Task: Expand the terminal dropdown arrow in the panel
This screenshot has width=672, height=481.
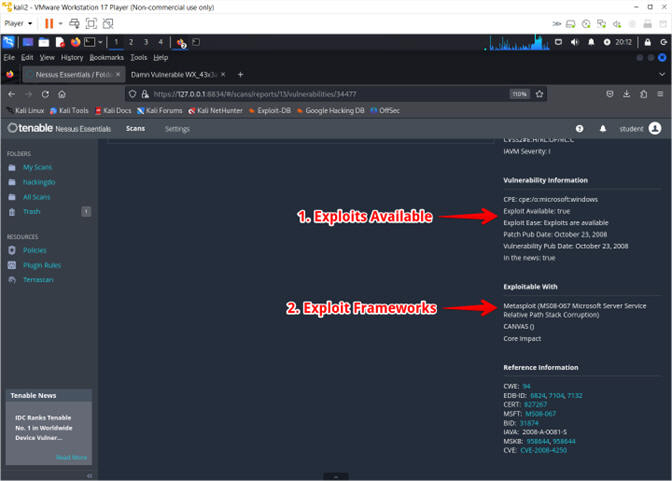Action: tap(100, 42)
